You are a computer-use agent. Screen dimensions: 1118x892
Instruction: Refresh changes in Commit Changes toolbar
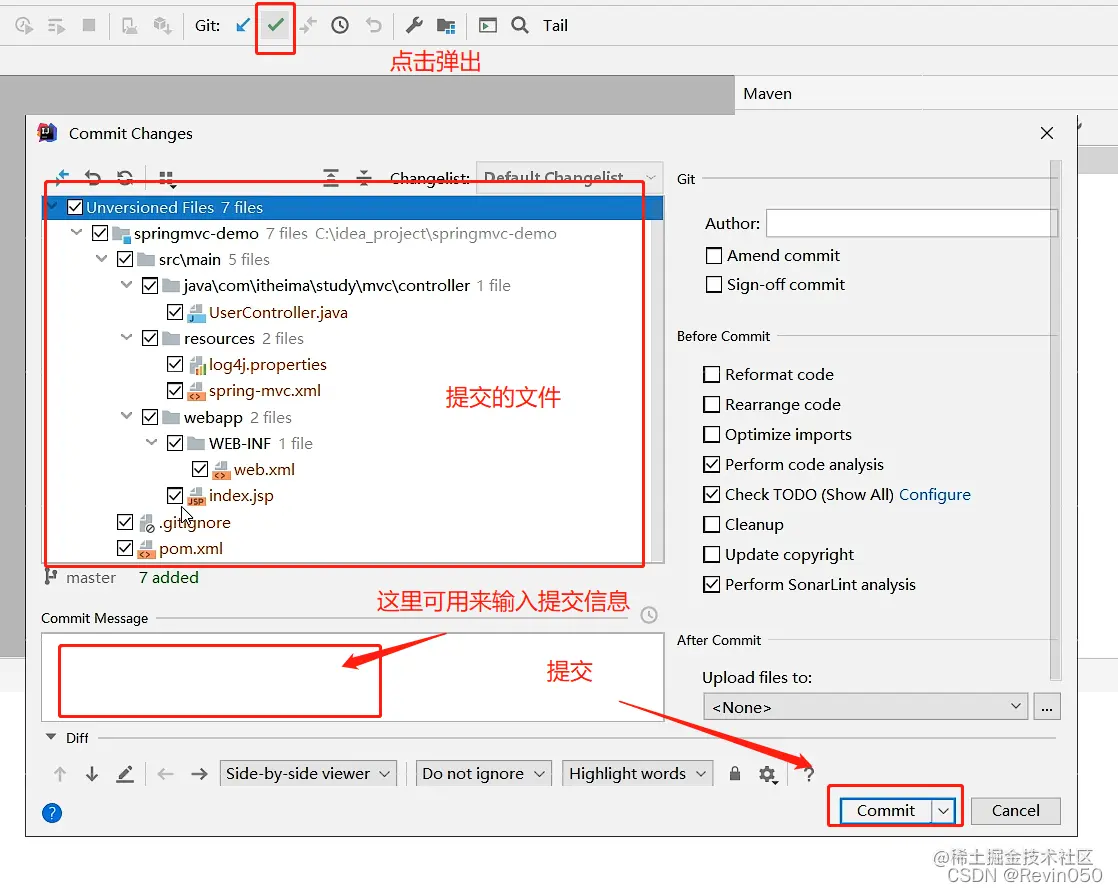125,177
